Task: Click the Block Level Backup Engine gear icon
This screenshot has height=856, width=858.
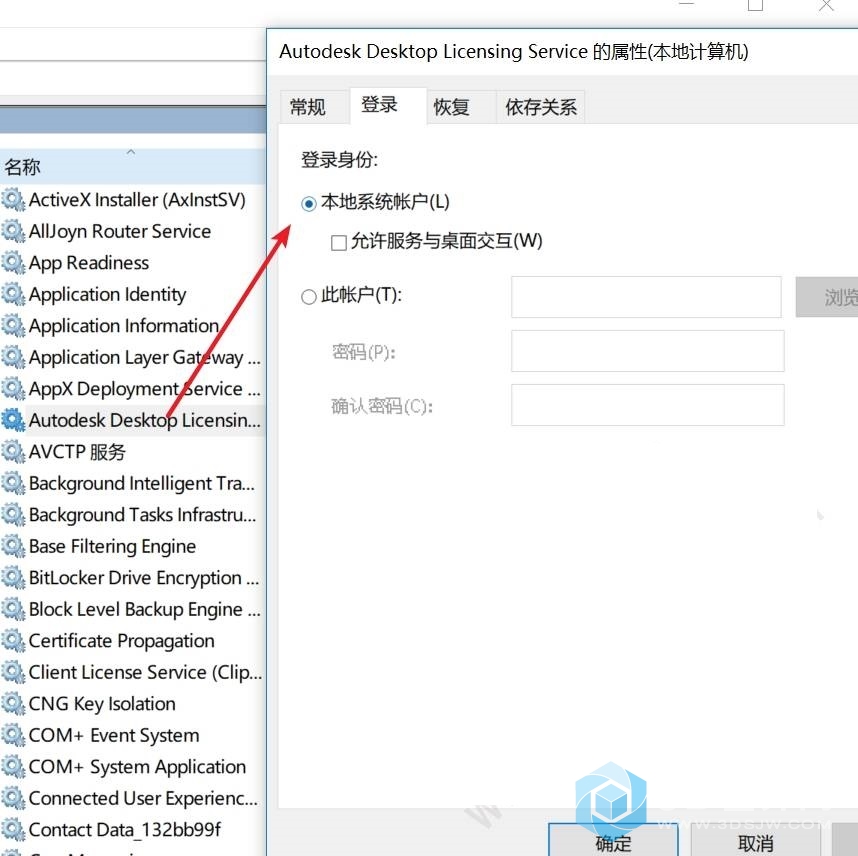Action: pos(13,610)
